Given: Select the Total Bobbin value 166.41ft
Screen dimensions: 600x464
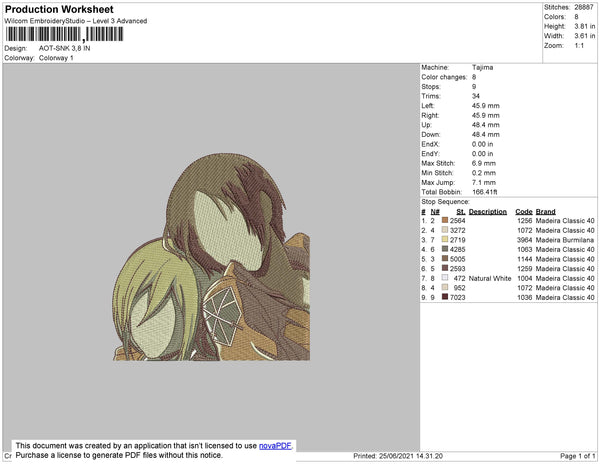Looking at the screenshot, I should 484,192.
